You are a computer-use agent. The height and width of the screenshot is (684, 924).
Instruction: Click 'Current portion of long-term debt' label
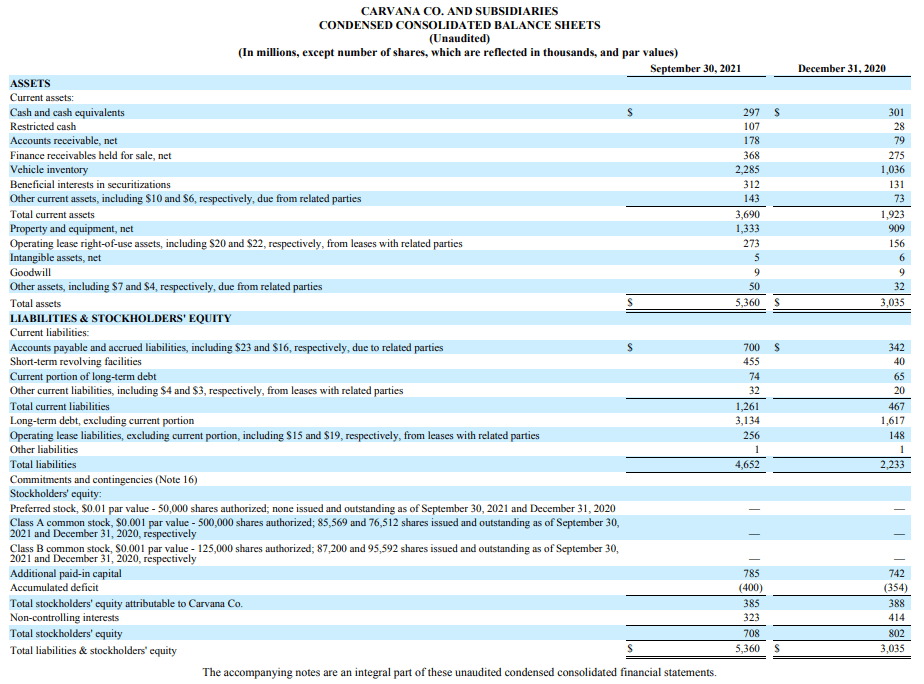point(83,376)
